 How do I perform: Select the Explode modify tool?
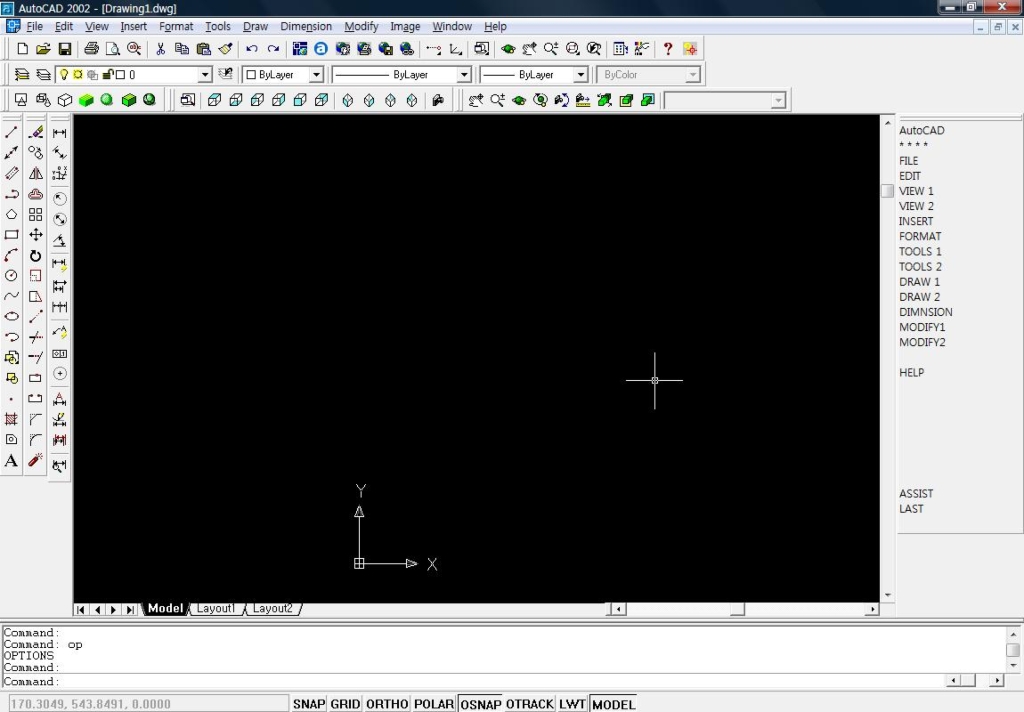[36, 461]
